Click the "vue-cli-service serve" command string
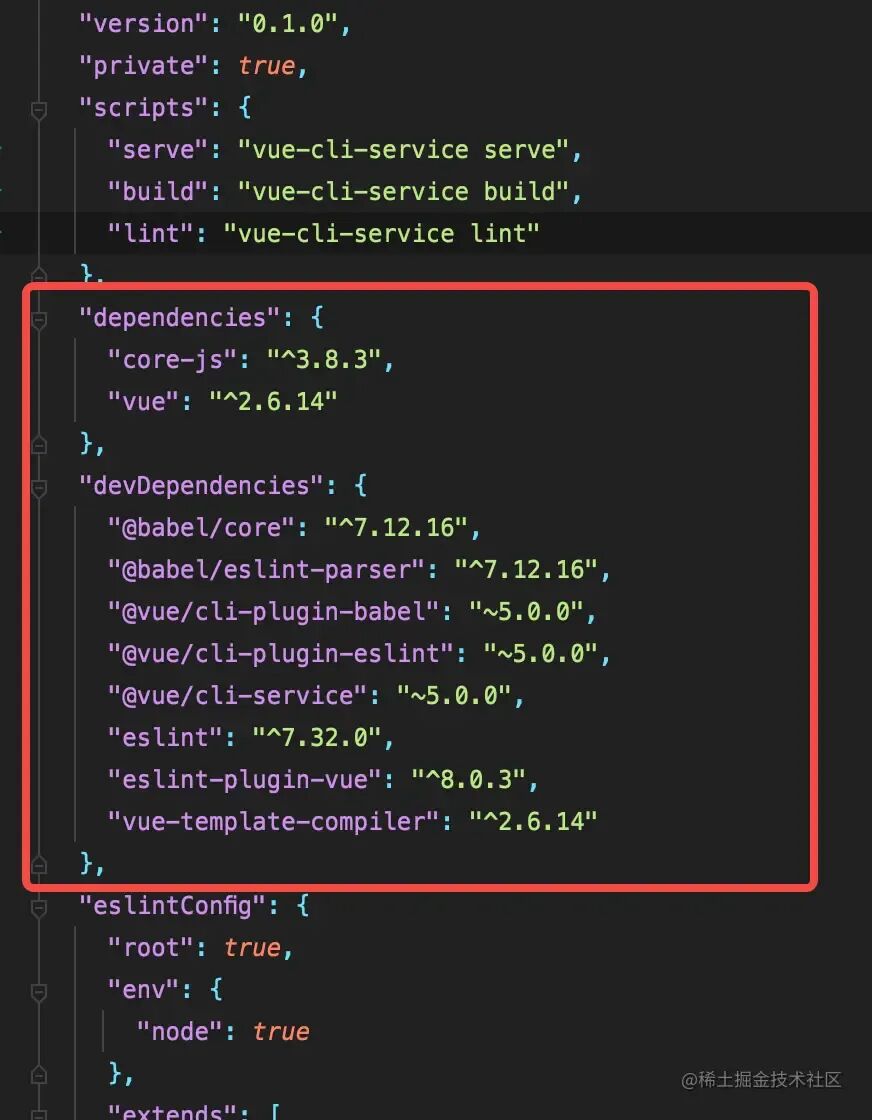This screenshot has width=872, height=1120. click(x=404, y=150)
